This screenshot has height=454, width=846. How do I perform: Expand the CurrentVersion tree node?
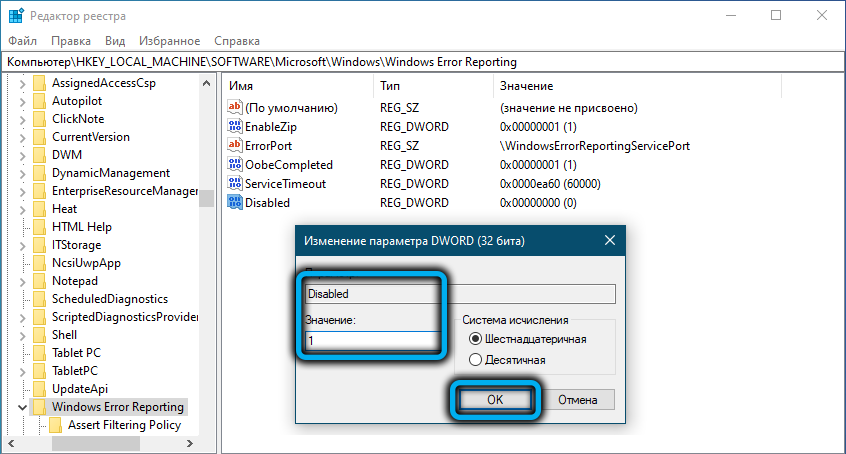[22, 137]
